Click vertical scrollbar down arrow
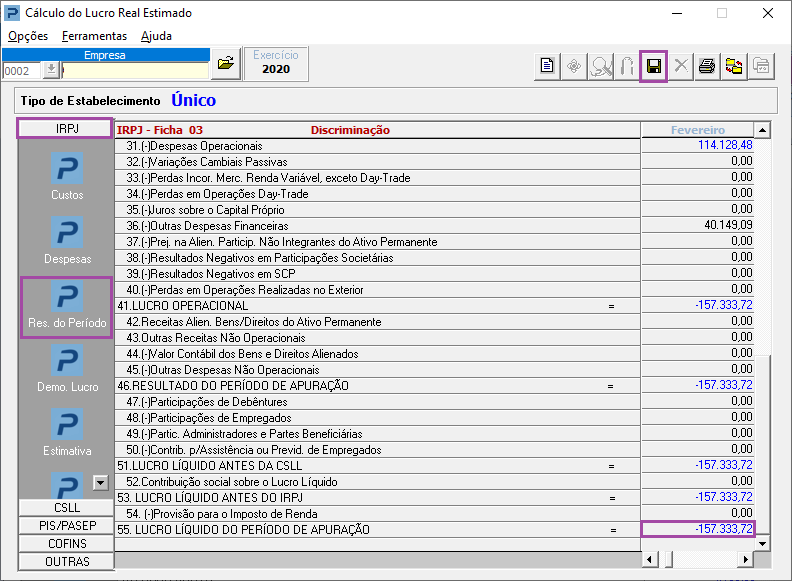This screenshot has height=581, width=792. [x=762, y=544]
